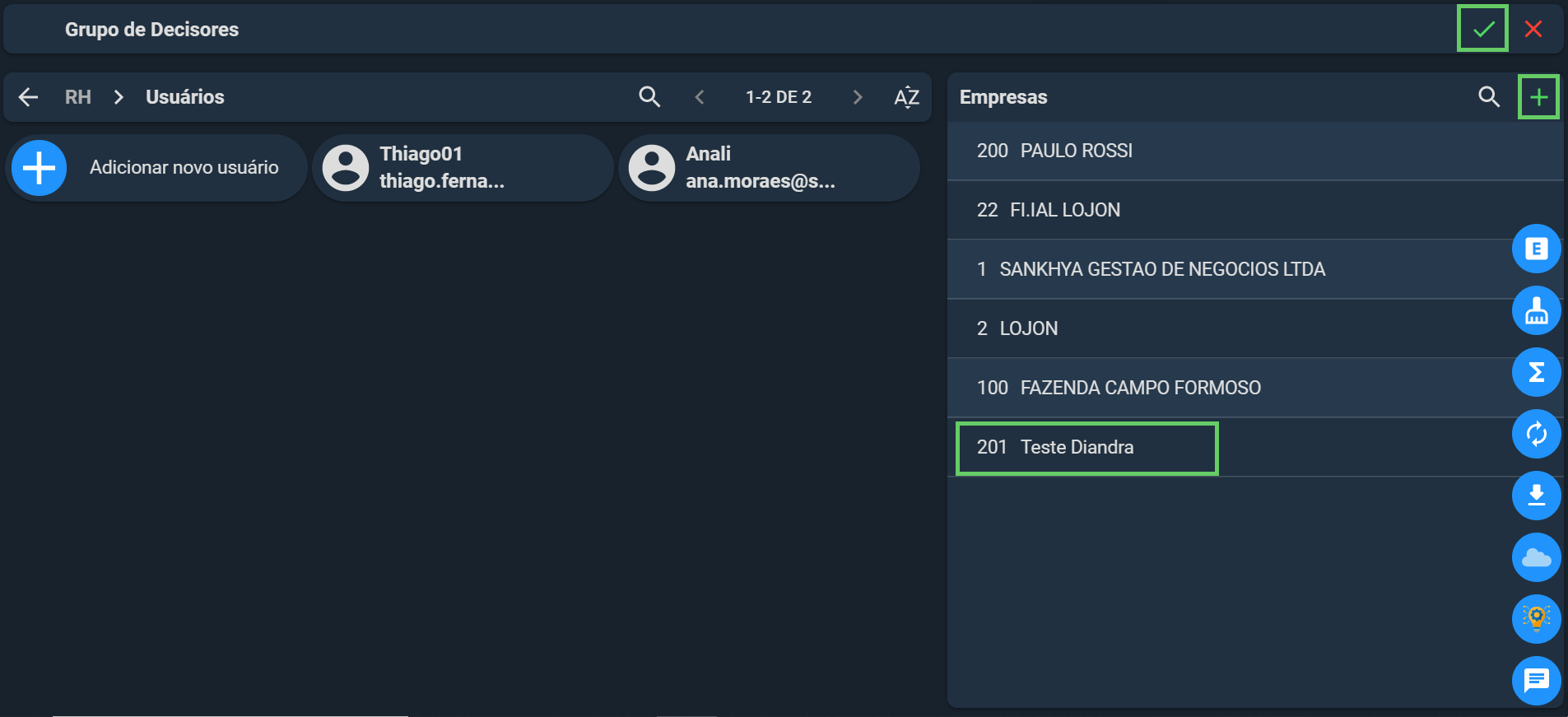Select the Thiago01 user card
The height and width of the screenshot is (717, 1568).
pyautogui.click(x=463, y=168)
